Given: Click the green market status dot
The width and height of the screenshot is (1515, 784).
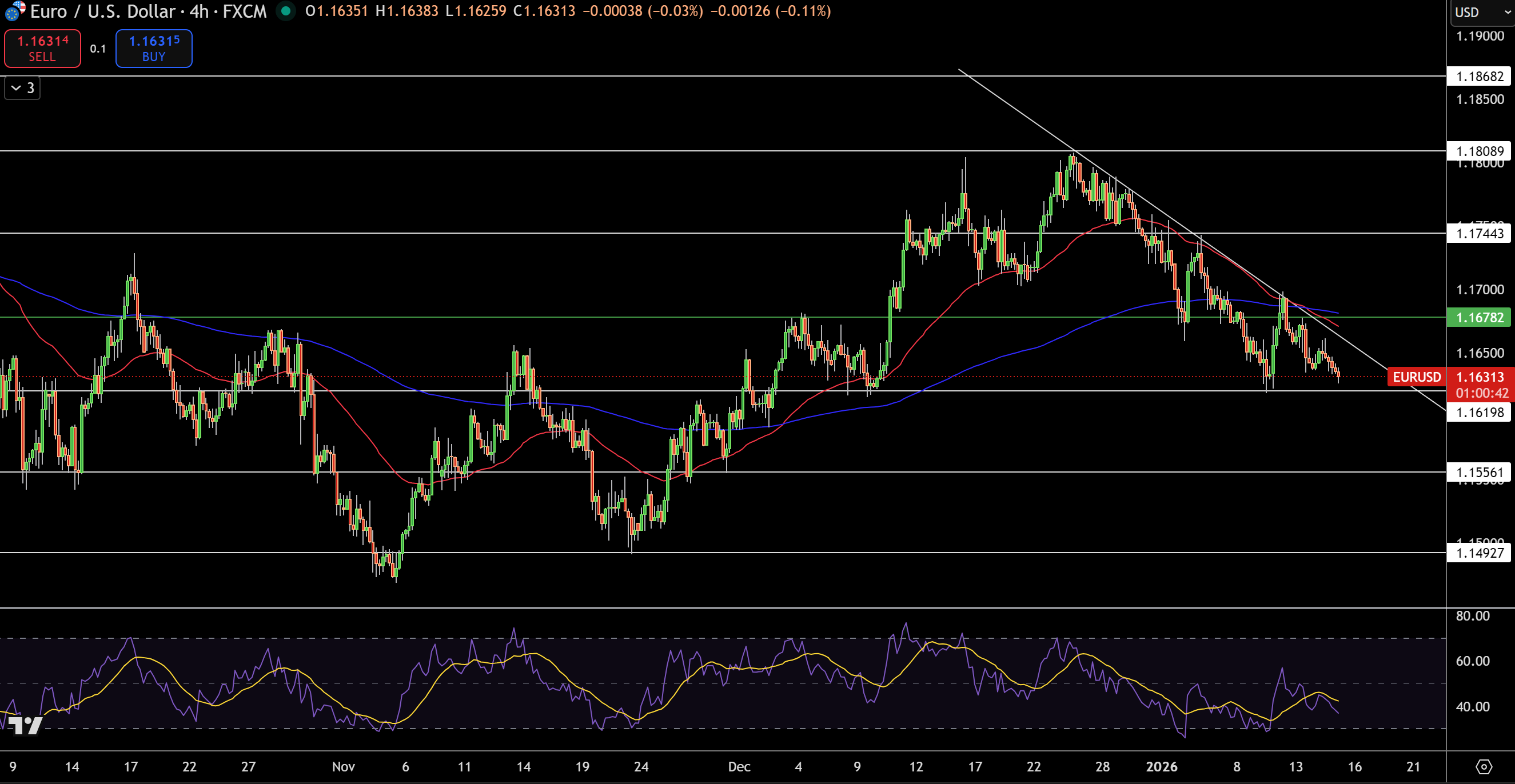Looking at the screenshot, I should point(286,11).
